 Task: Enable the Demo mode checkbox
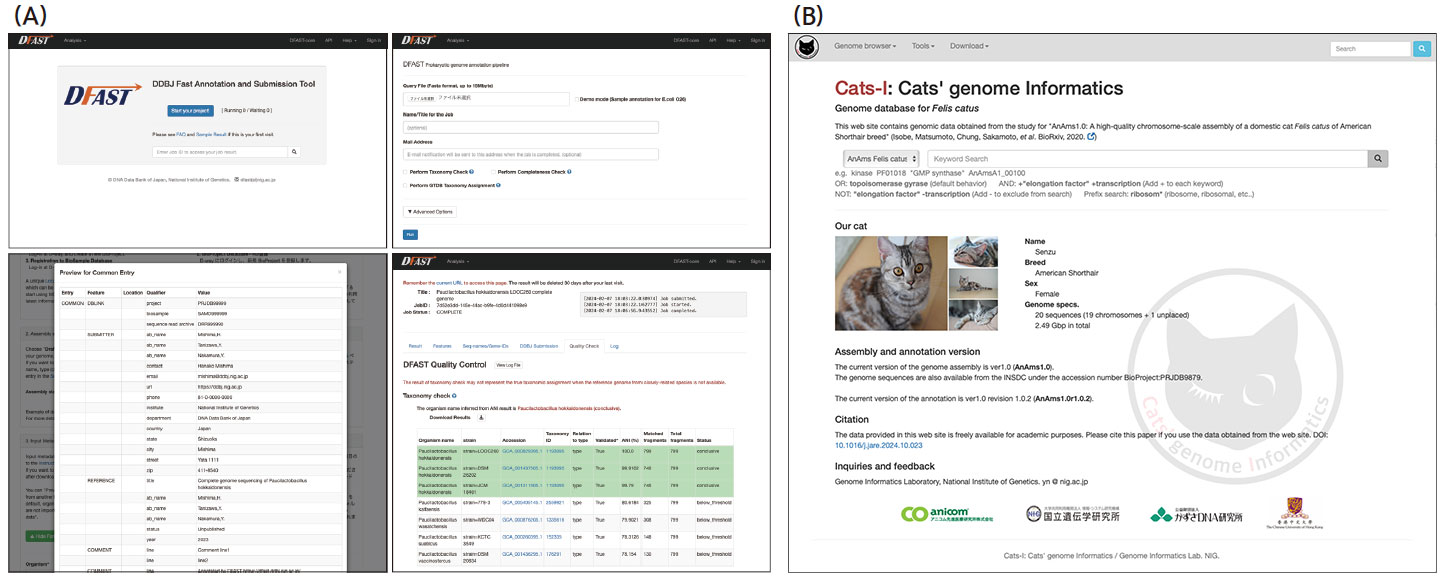pos(578,100)
